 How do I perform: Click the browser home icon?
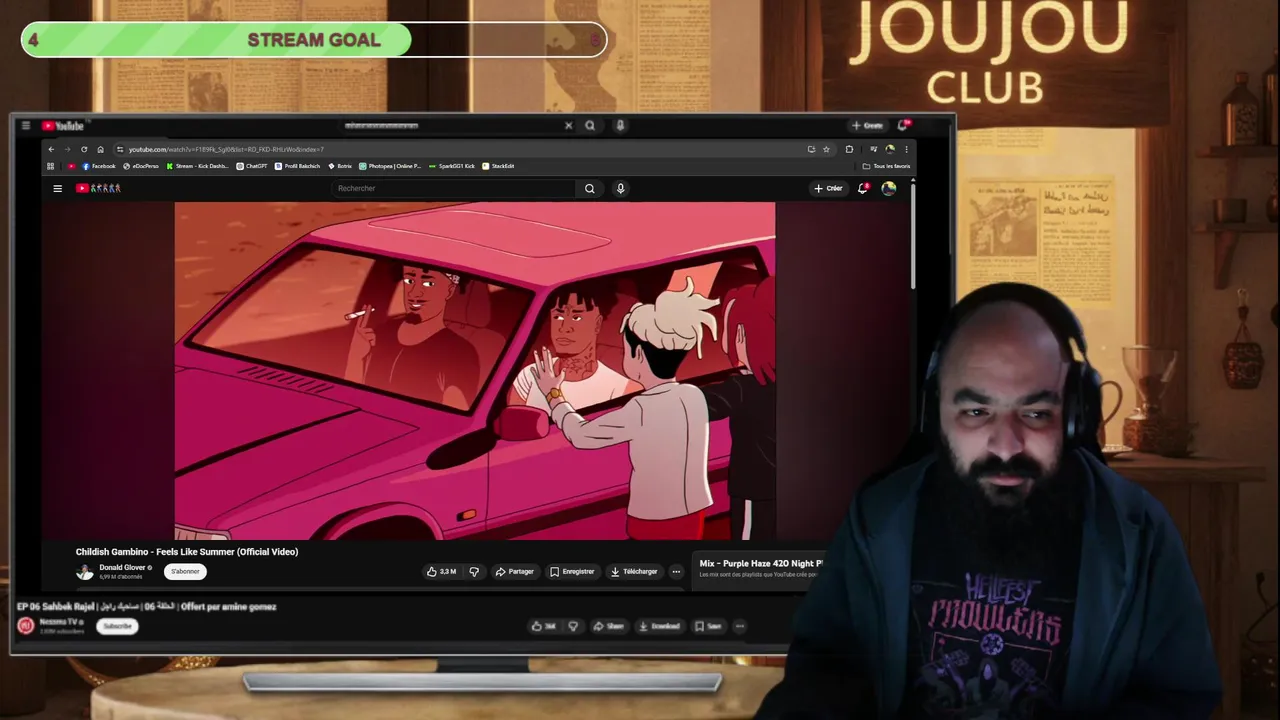pos(100,149)
